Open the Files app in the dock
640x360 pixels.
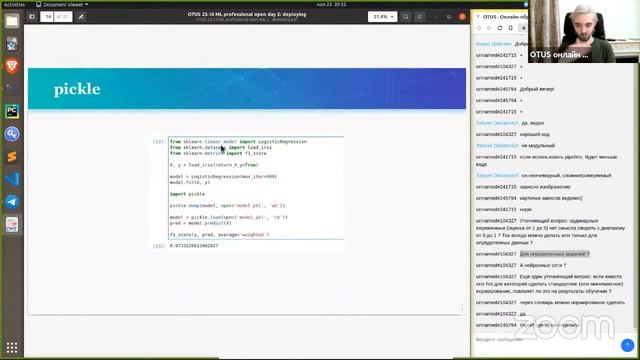coord(12,21)
